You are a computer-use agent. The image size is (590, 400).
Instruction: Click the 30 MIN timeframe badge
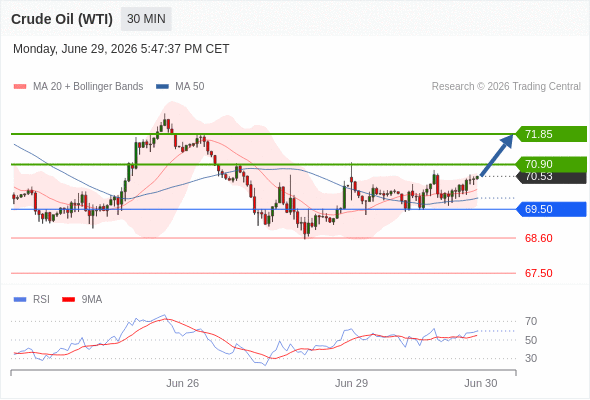click(x=146, y=19)
